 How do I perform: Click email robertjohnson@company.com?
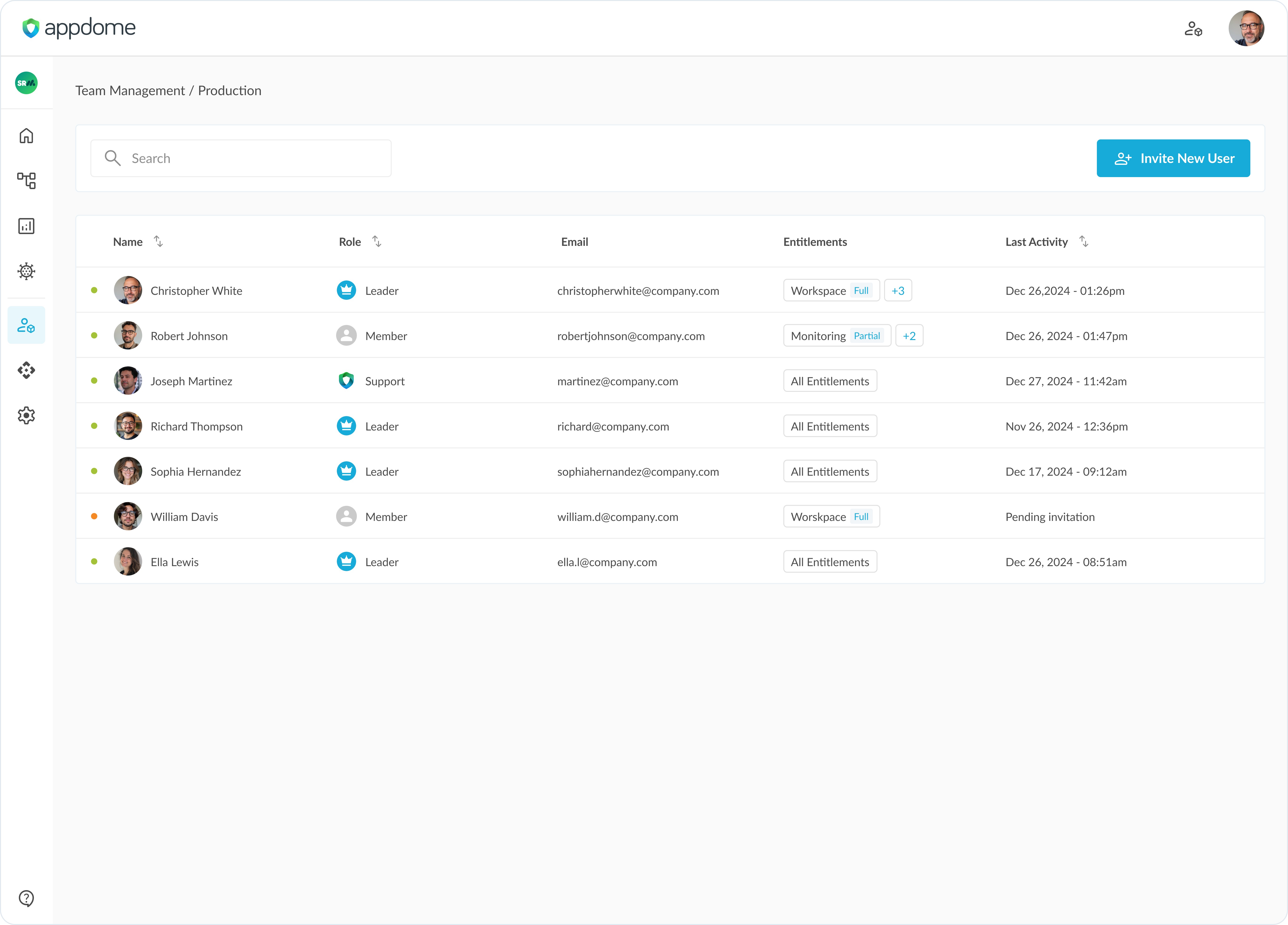click(x=631, y=336)
